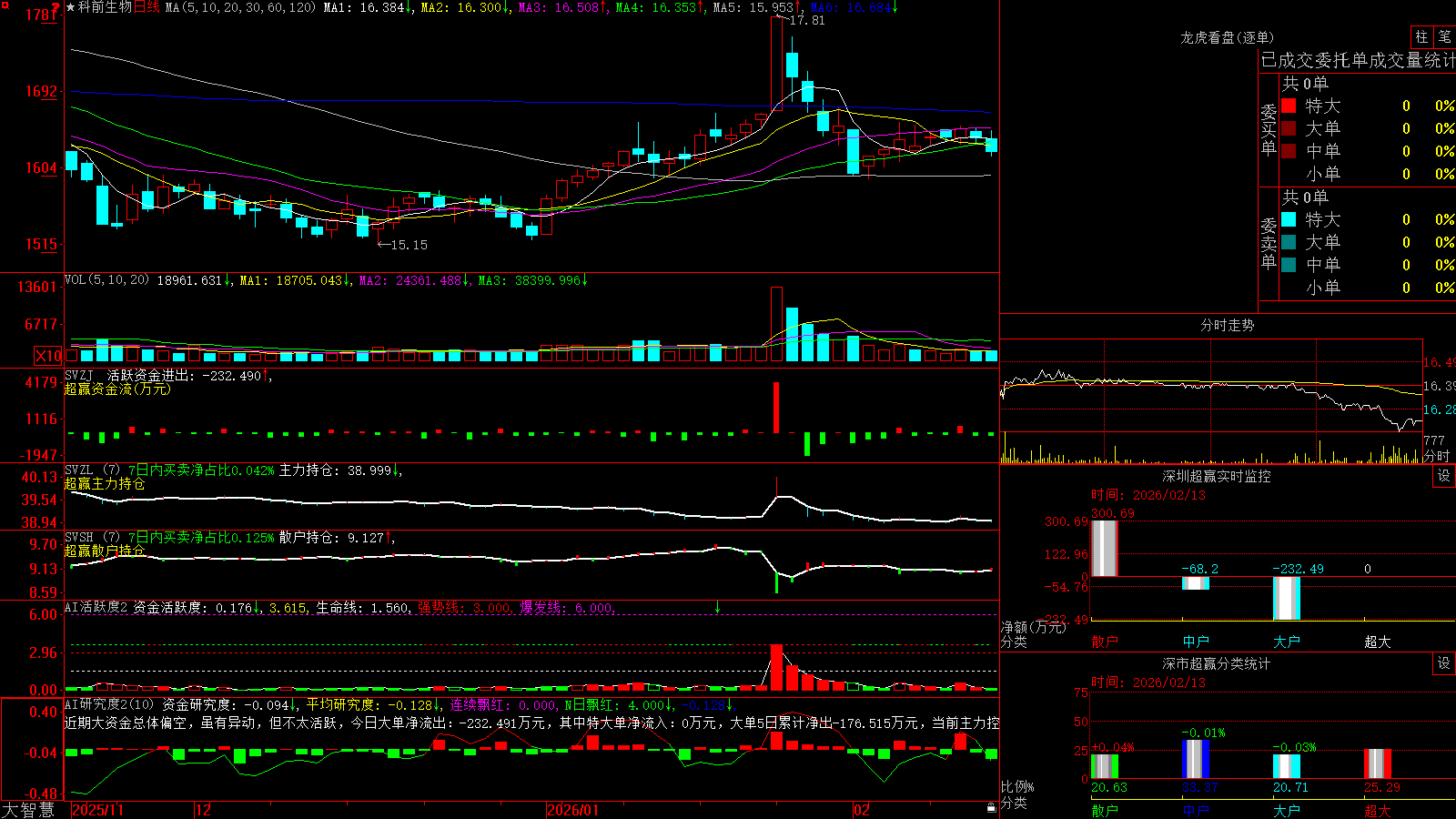
Task: Click the SVZJ indicator name
Action: [79, 375]
